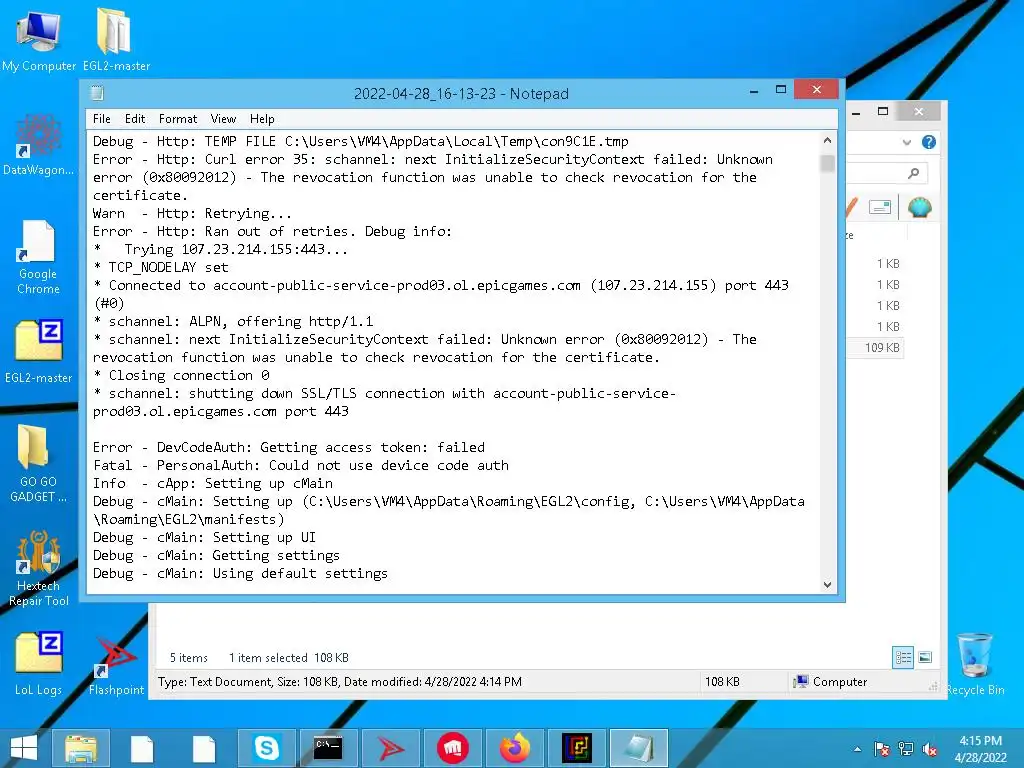Image resolution: width=1024 pixels, height=768 pixels.
Task: Click the 'Fatal - PersonalAuth' log line
Action: pyautogui.click(x=300, y=466)
